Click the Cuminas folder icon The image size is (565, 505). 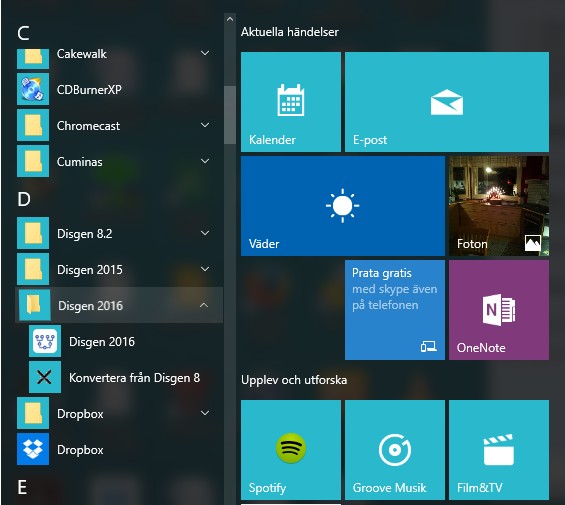point(33,161)
